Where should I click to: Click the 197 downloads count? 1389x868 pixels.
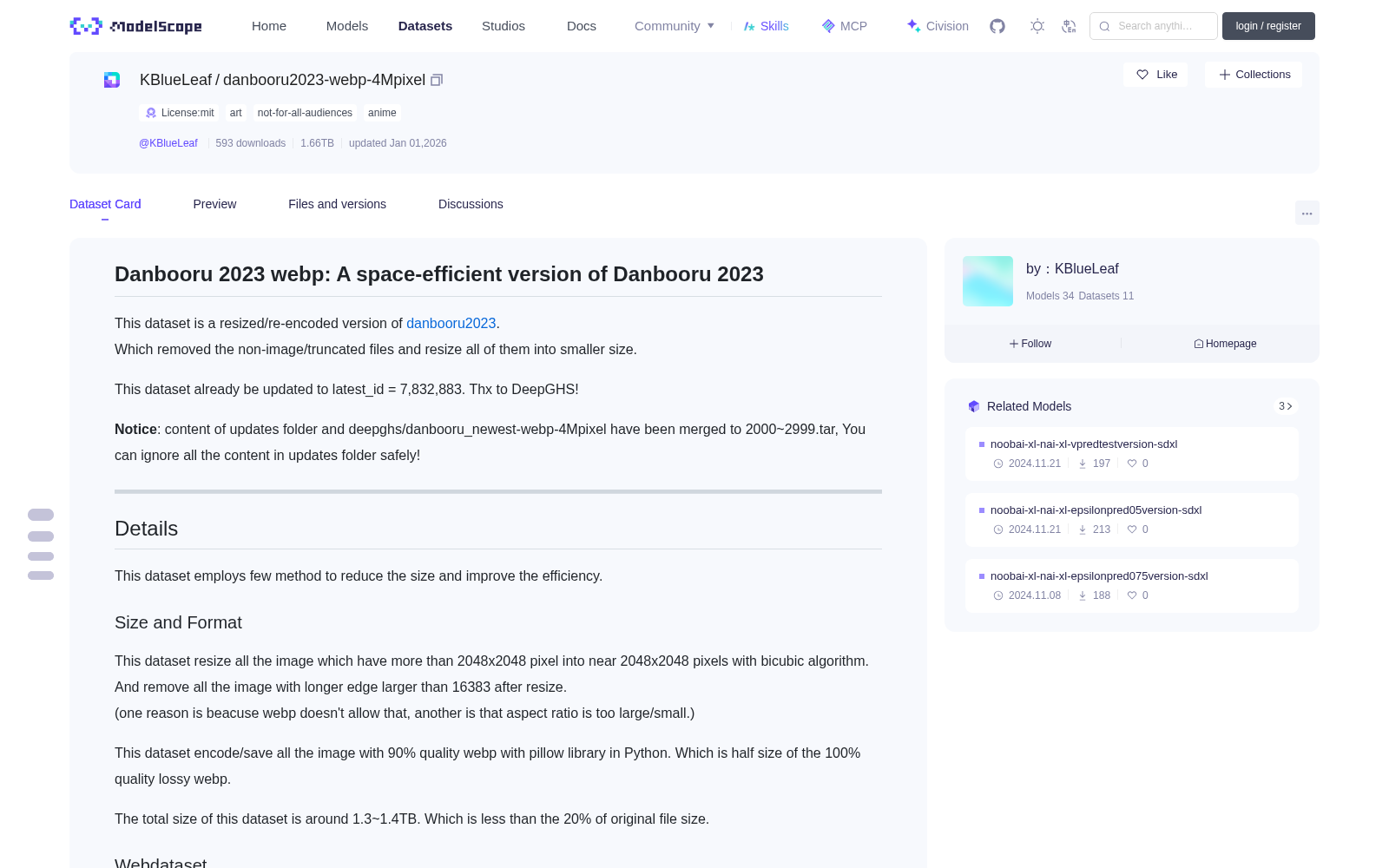1102,464
